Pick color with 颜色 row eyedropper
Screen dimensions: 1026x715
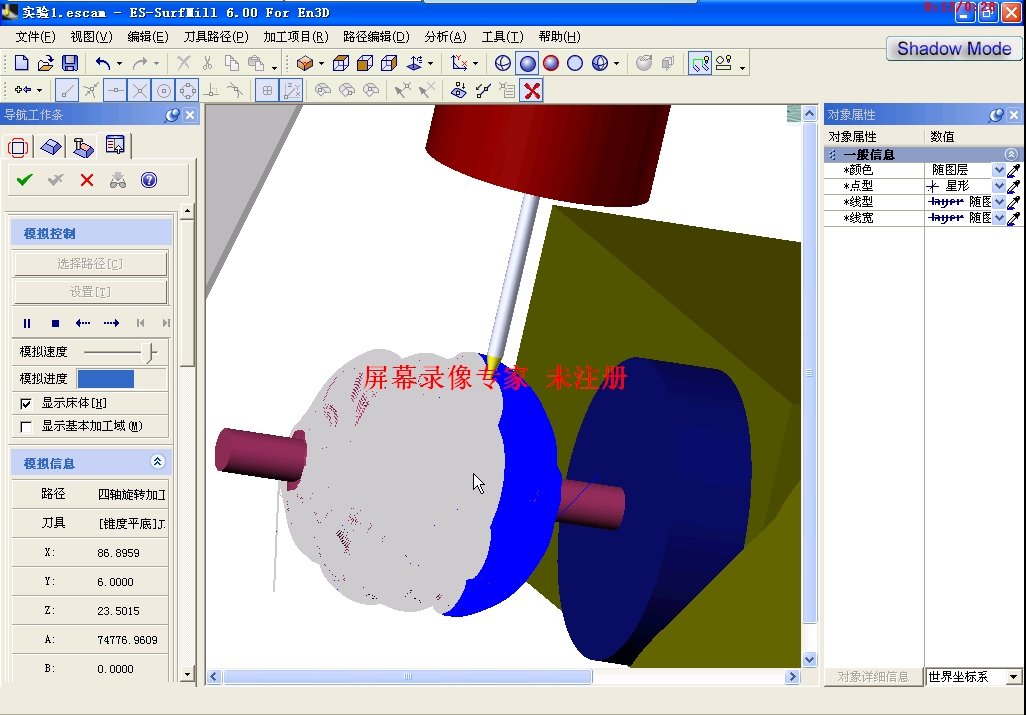click(1013, 170)
